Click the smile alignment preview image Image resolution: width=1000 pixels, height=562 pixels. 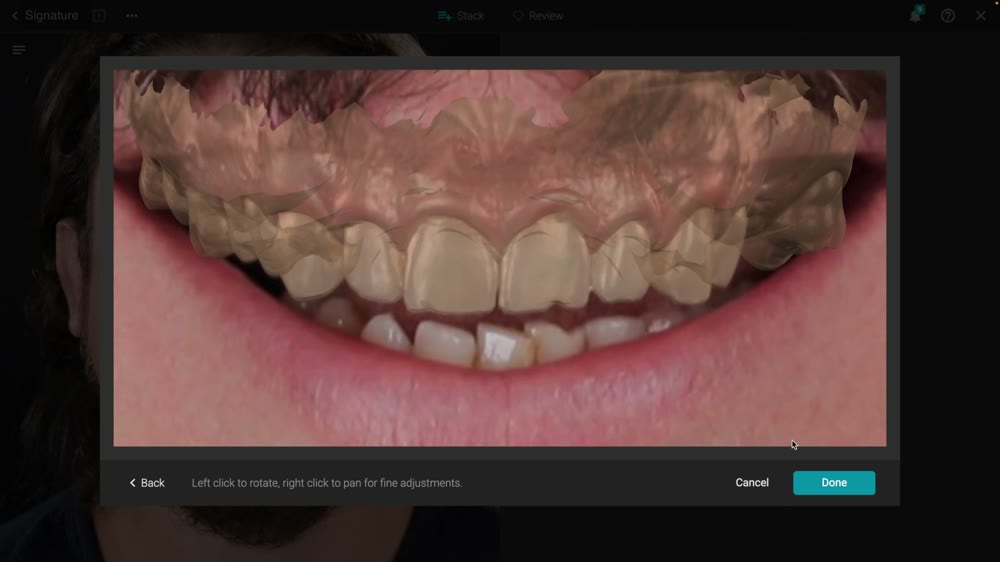(x=499, y=258)
